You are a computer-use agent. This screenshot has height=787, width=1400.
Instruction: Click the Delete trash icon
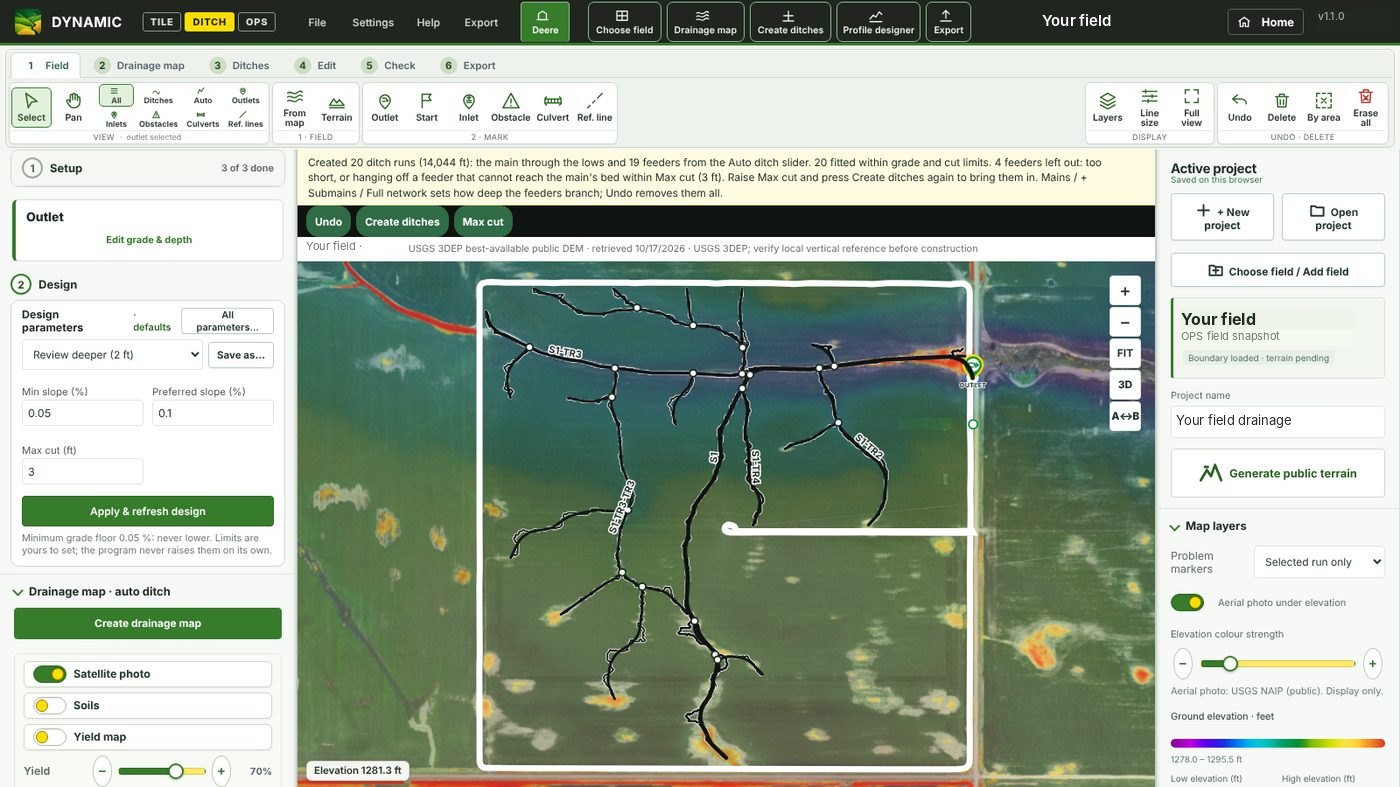(1281, 107)
